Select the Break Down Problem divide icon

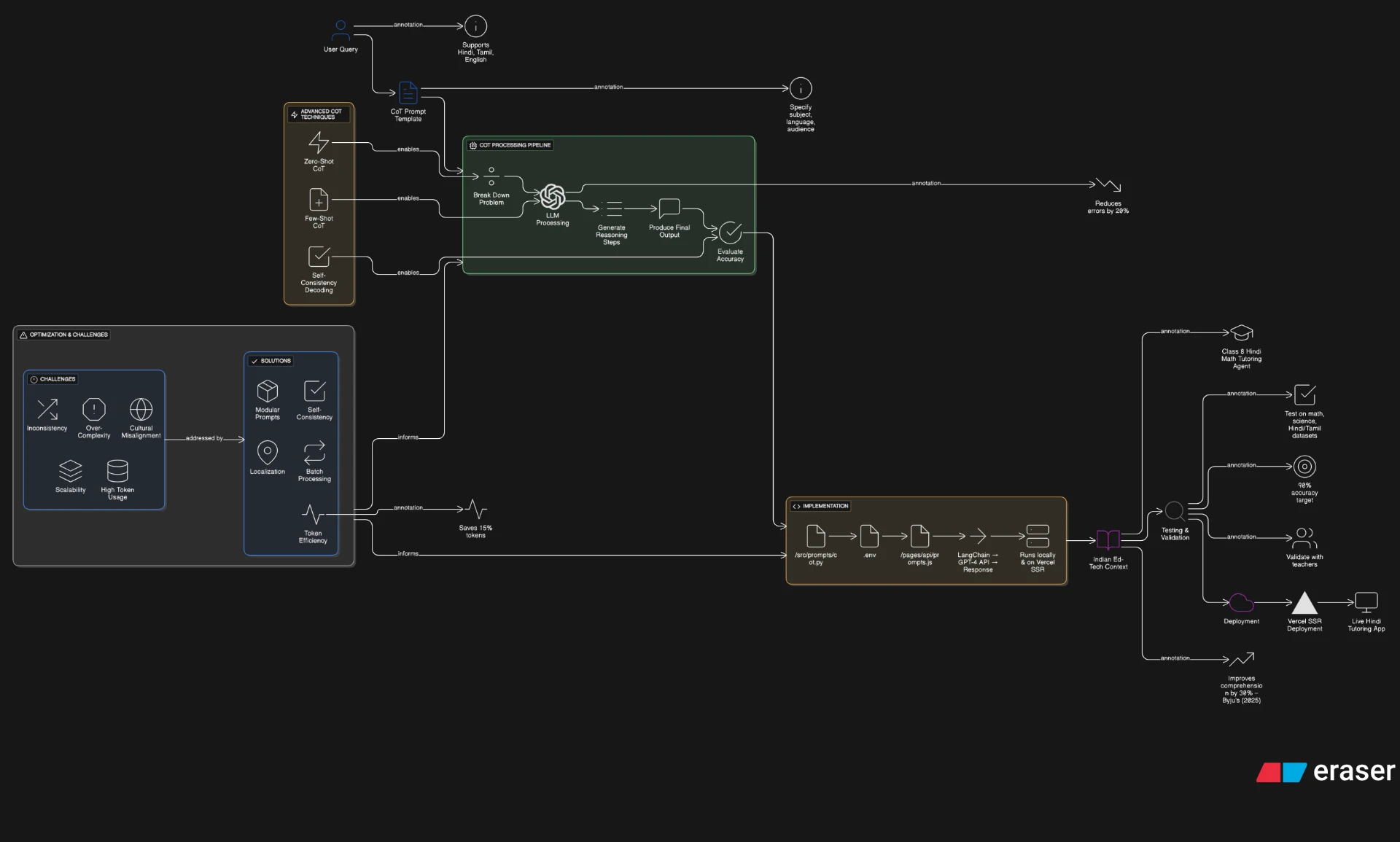click(x=491, y=176)
